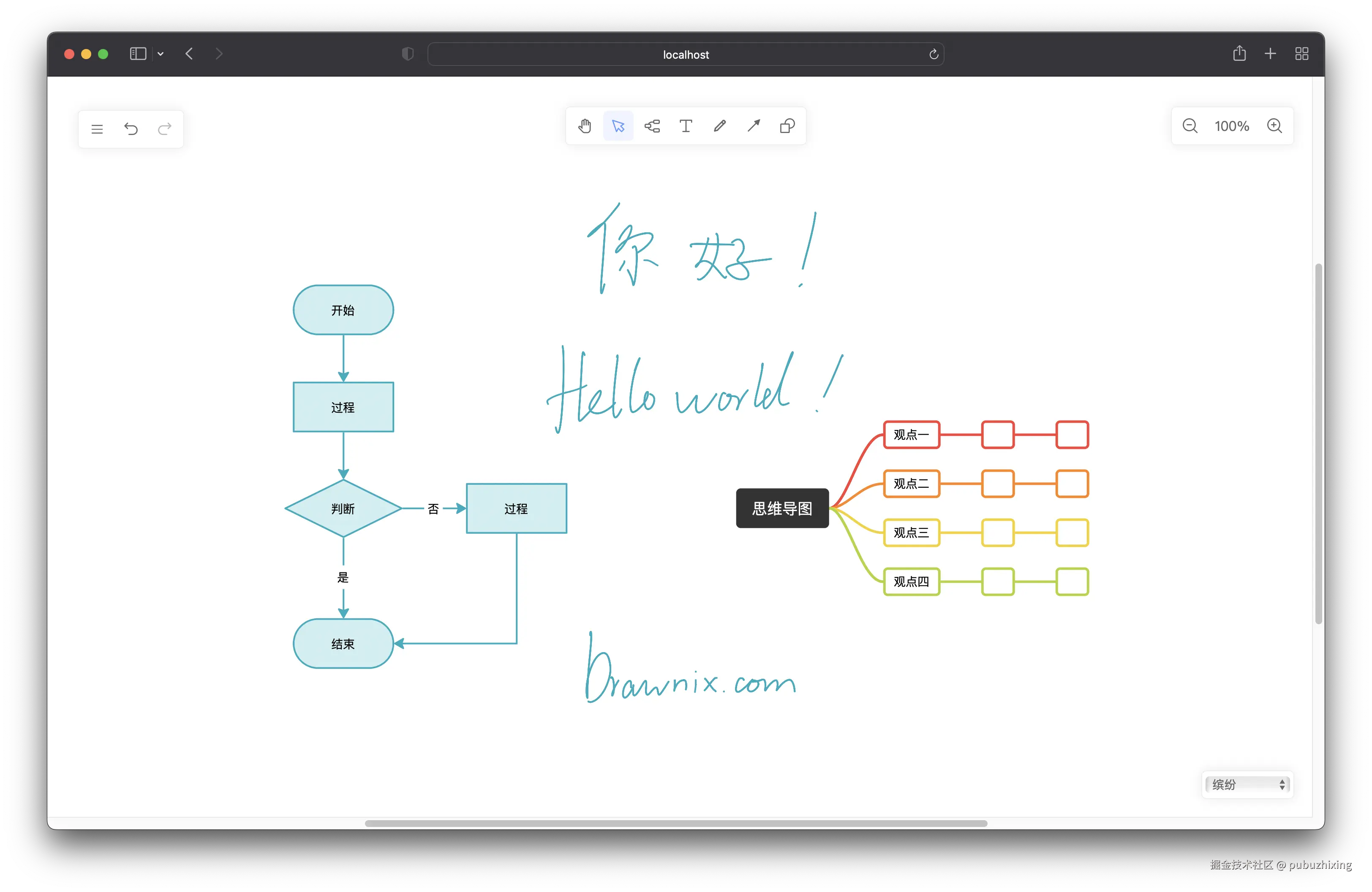Reload the page
Image resolution: width=1372 pixels, height=892 pixels.
tap(933, 55)
